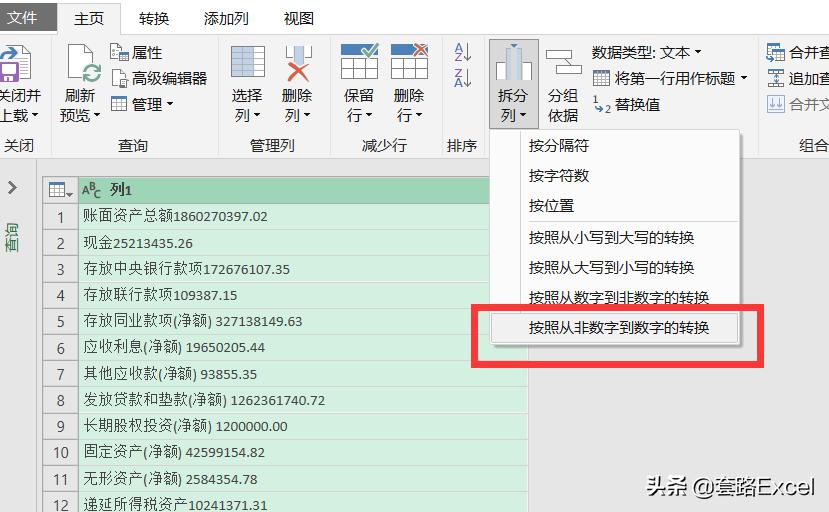Click cell 存放中央银行款项172676107.35
829x512 pixels.
284,269
